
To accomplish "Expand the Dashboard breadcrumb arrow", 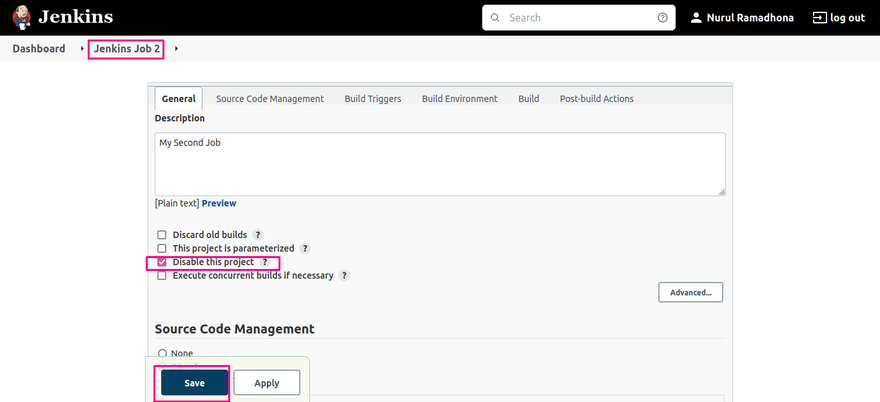I will [x=82, y=49].
